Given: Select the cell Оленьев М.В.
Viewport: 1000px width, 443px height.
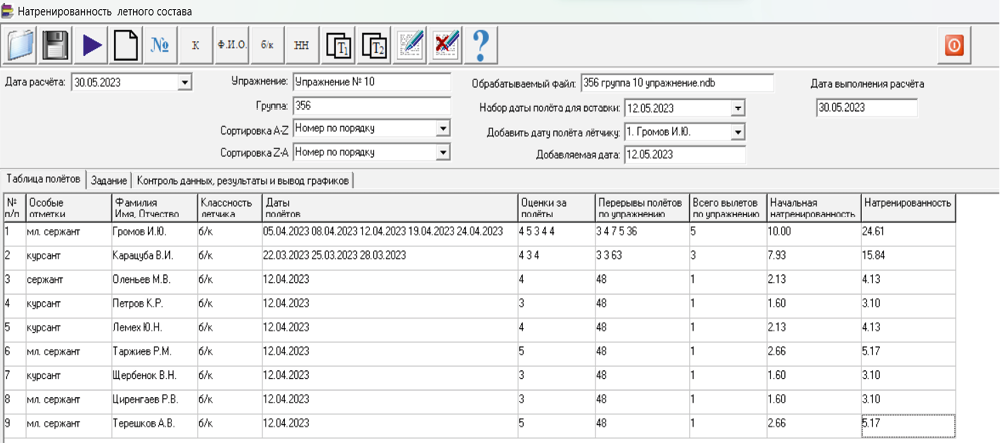Looking at the screenshot, I should coord(152,281).
